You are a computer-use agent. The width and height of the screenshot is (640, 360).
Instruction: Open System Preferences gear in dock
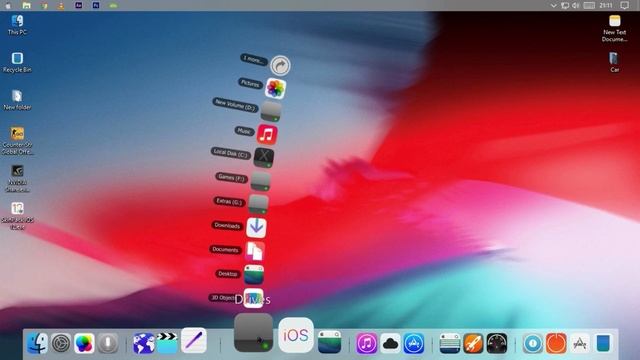click(x=61, y=343)
